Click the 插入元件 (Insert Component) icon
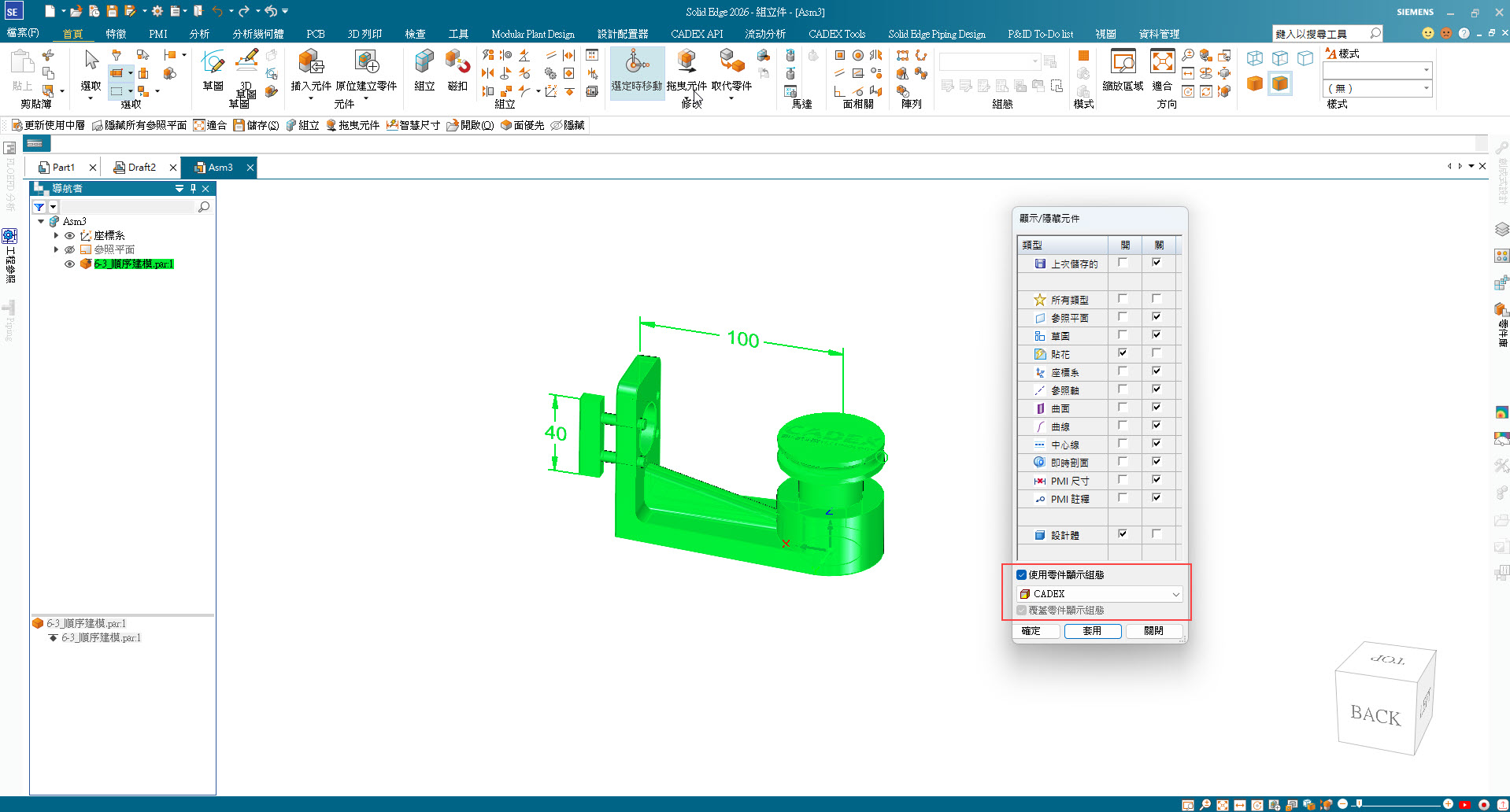Viewport: 1510px width, 812px height. tap(311, 63)
